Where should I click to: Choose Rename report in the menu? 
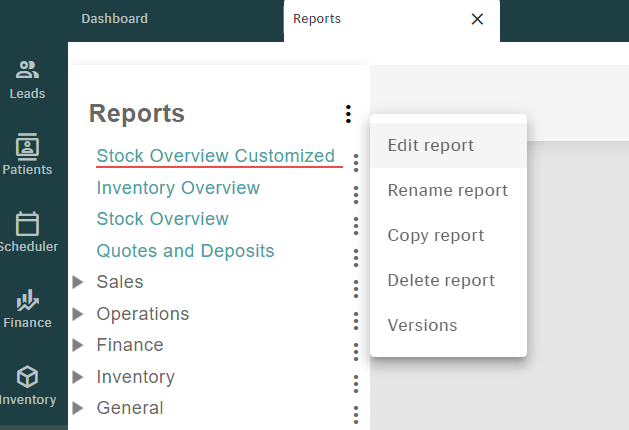tap(447, 190)
